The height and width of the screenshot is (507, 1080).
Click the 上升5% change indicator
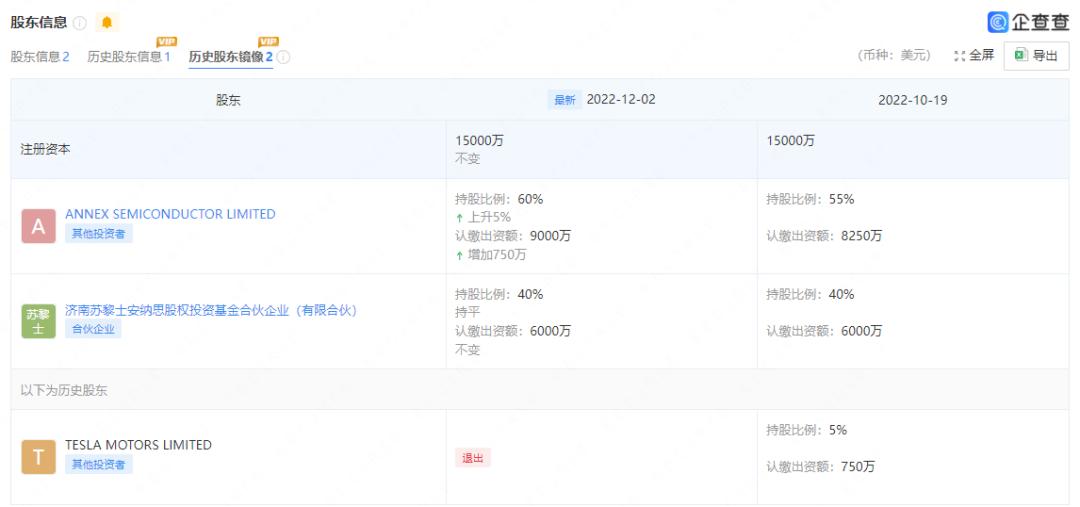pyautogui.click(x=484, y=218)
